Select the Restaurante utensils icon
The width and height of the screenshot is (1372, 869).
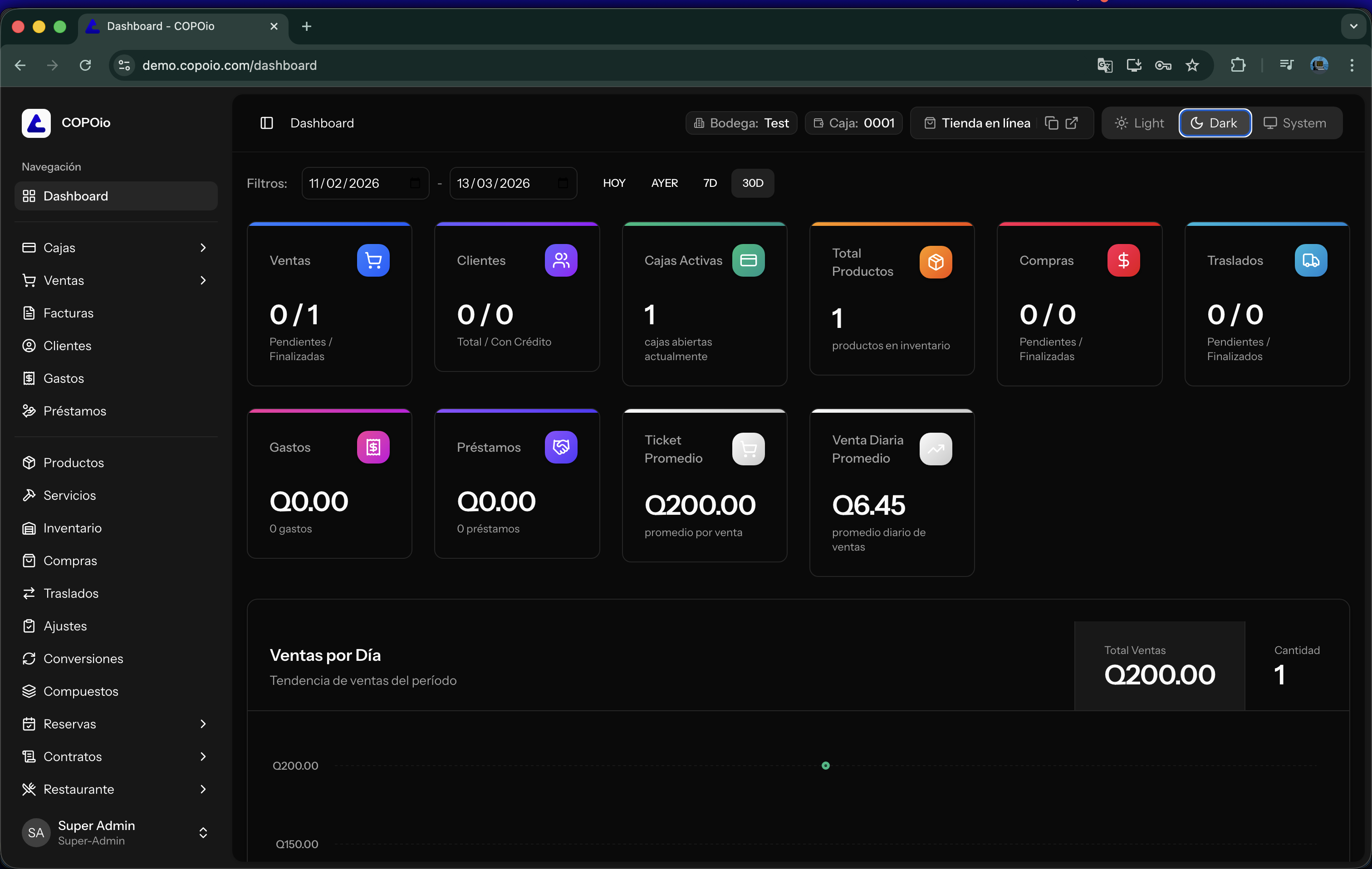click(x=29, y=789)
